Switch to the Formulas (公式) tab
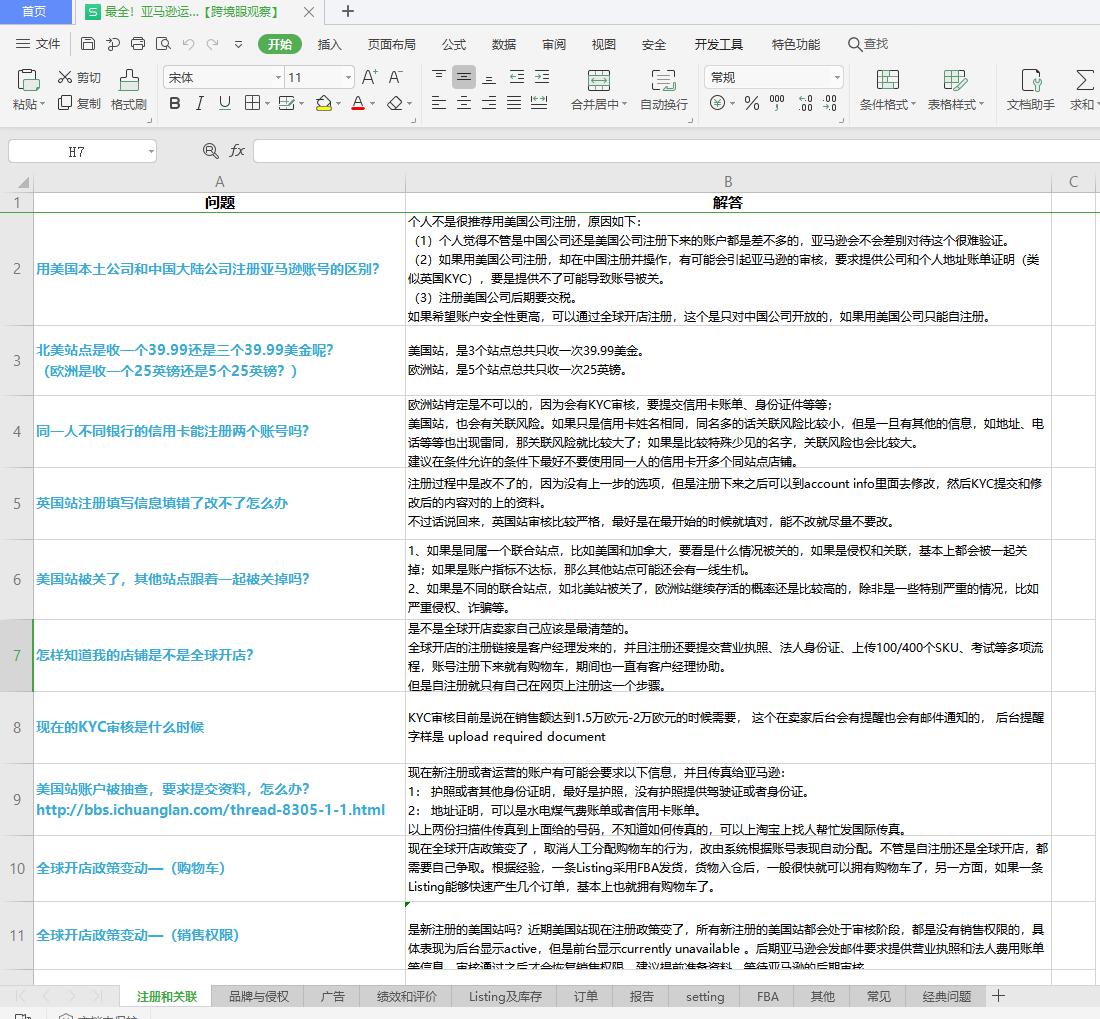 454,44
